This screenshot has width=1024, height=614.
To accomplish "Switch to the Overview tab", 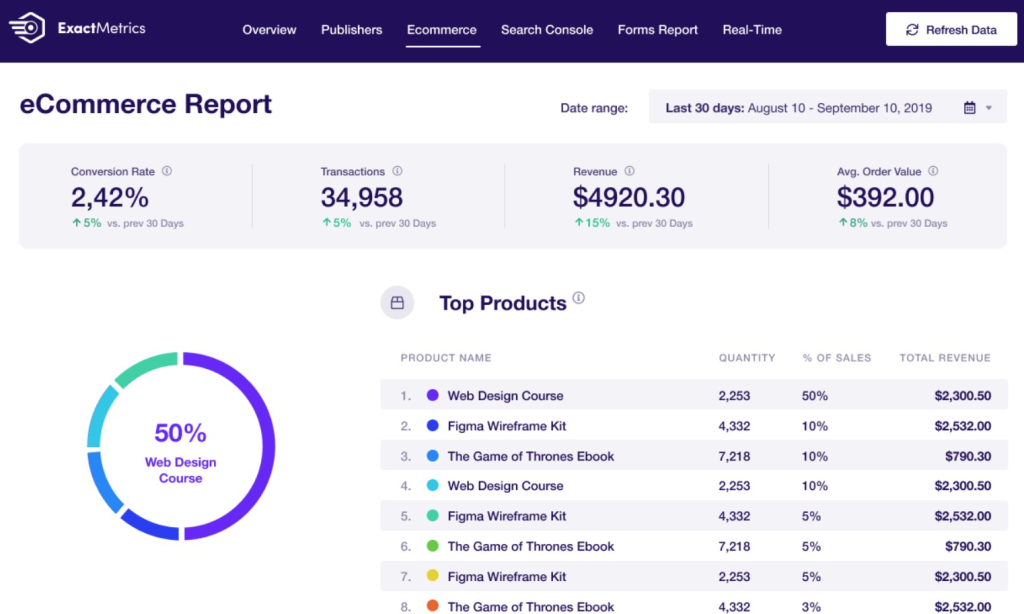I will (x=269, y=30).
